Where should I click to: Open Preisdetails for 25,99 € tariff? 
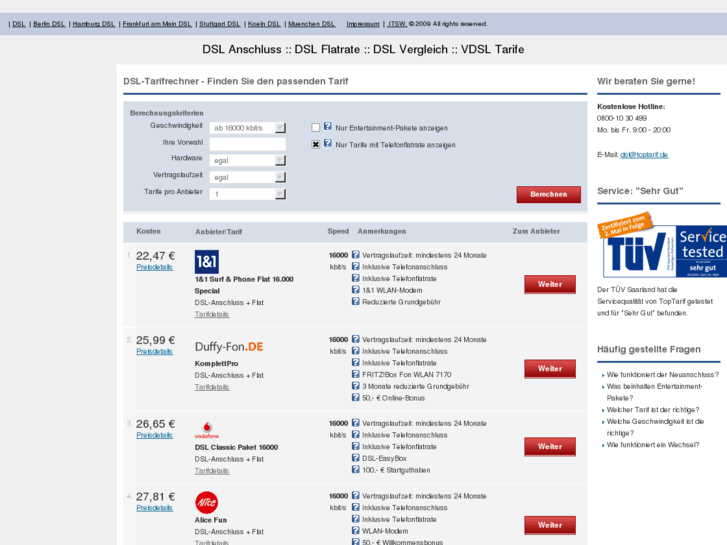[154, 352]
